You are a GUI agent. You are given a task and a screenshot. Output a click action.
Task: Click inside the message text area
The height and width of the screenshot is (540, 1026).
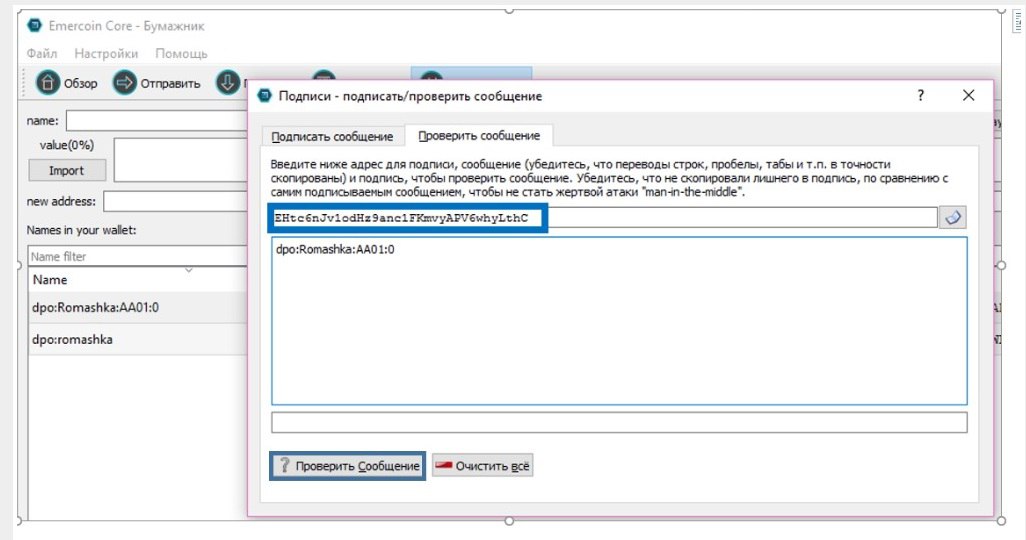tap(619, 321)
